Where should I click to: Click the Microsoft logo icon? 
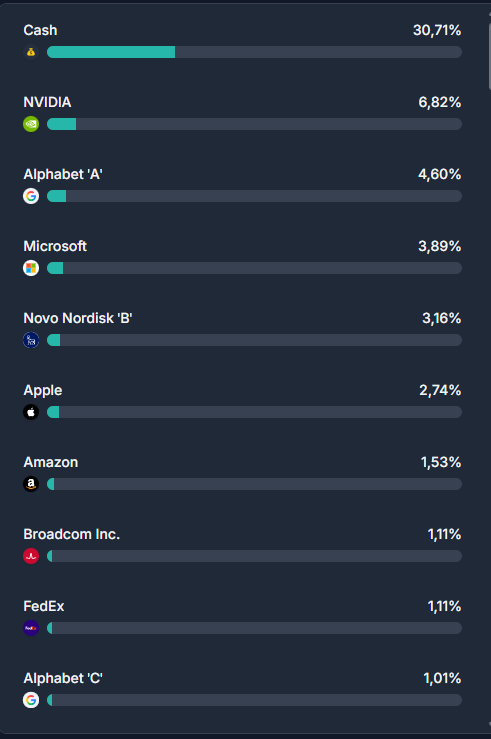pyautogui.click(x=31, y=268)
